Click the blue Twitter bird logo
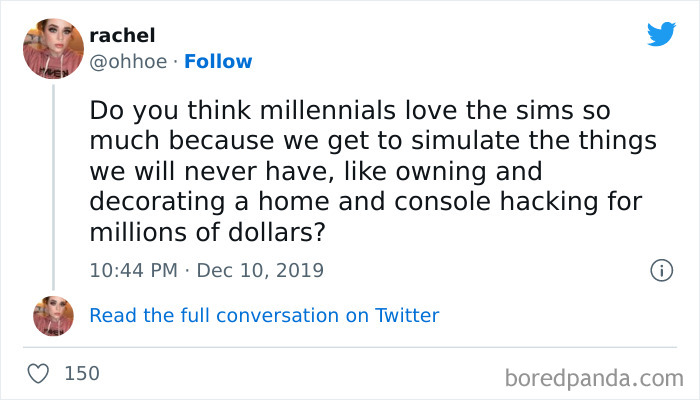The image size is (700, 400). pos(661,33)
